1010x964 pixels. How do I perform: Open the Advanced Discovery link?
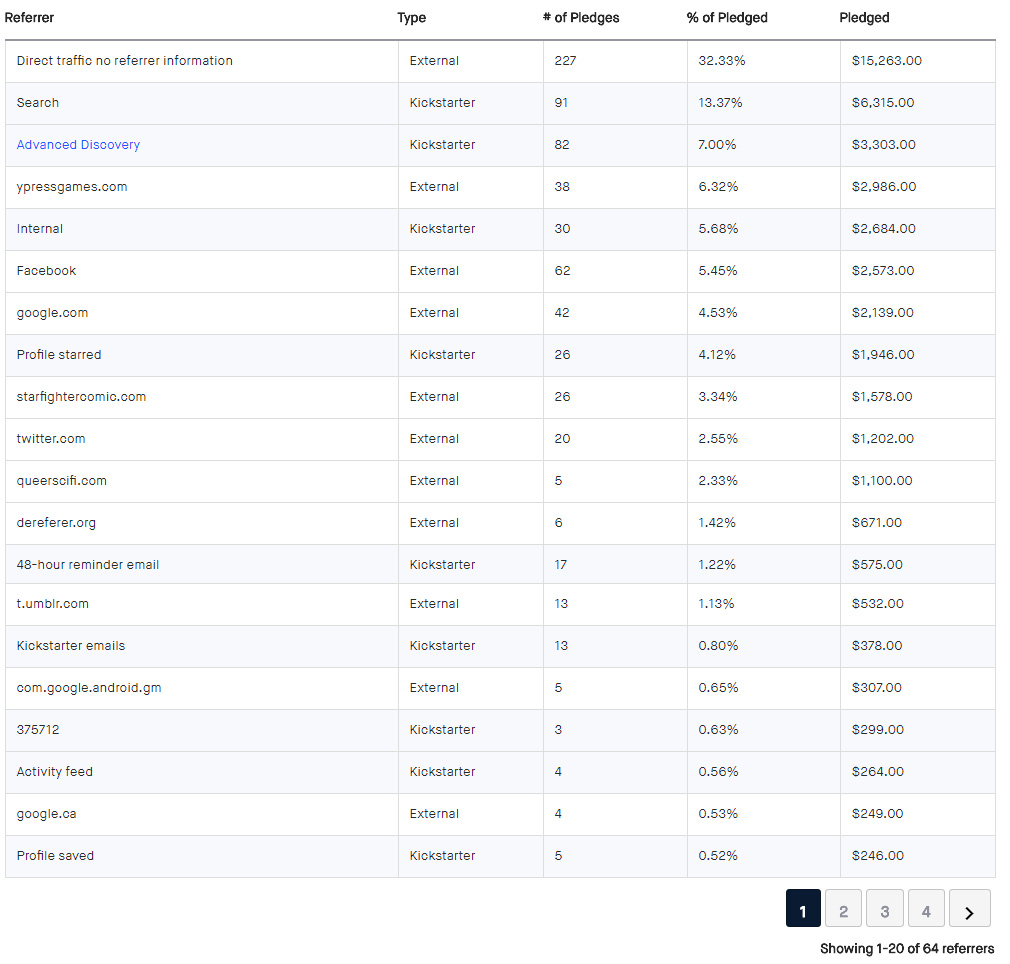[78, 145]
